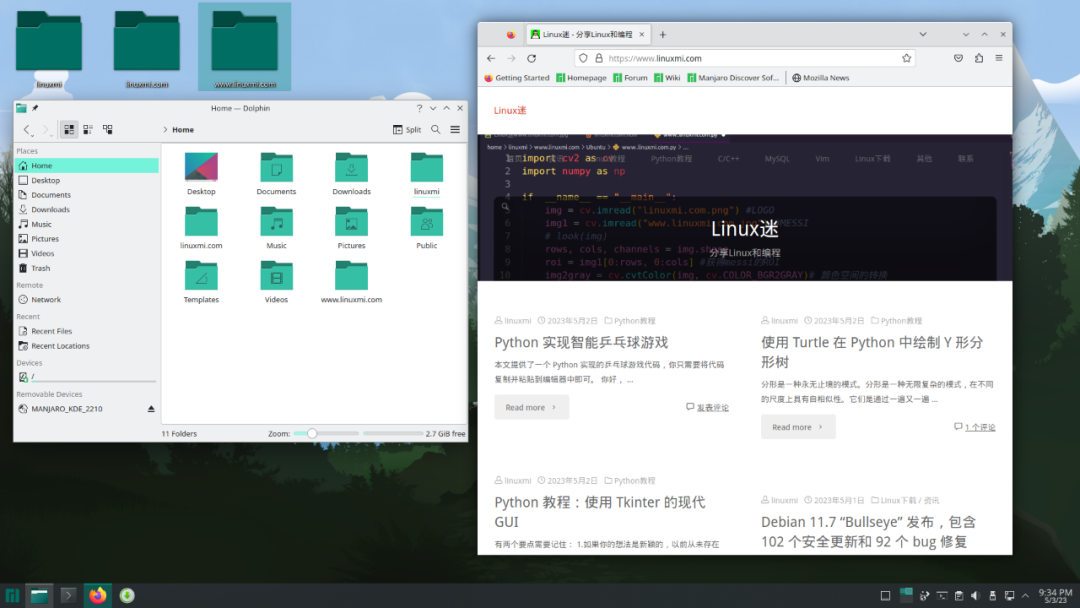Select Desktop in Places panel
Image resolution: width=1080 pixels, height=608 pixels.
click(87, 180)
